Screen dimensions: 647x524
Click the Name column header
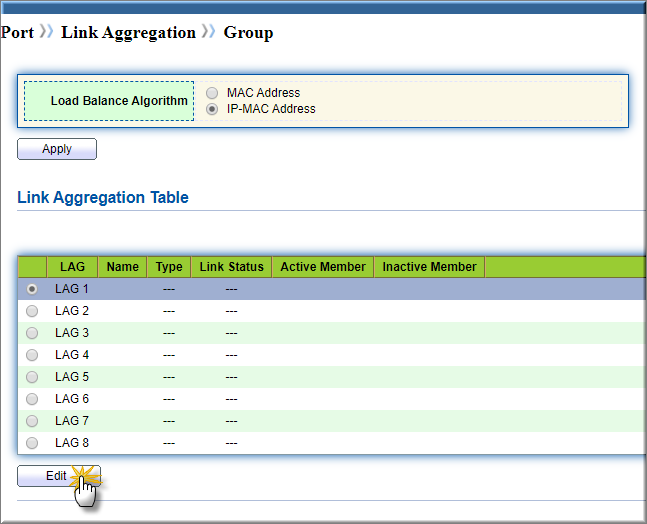pyautogui.click(x=122, y=267)
